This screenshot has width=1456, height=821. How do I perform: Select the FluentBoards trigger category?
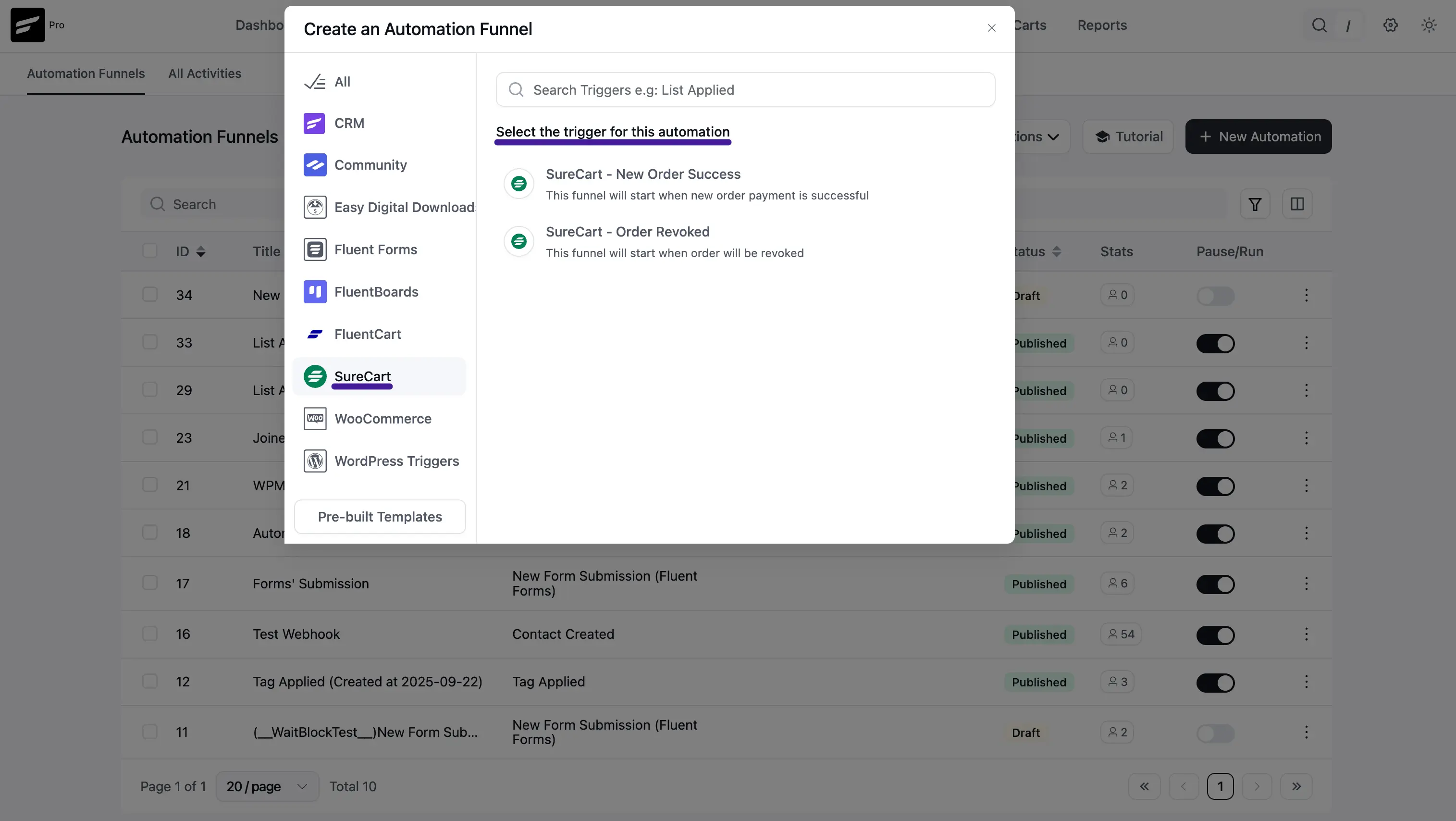(x=379, y=292)
